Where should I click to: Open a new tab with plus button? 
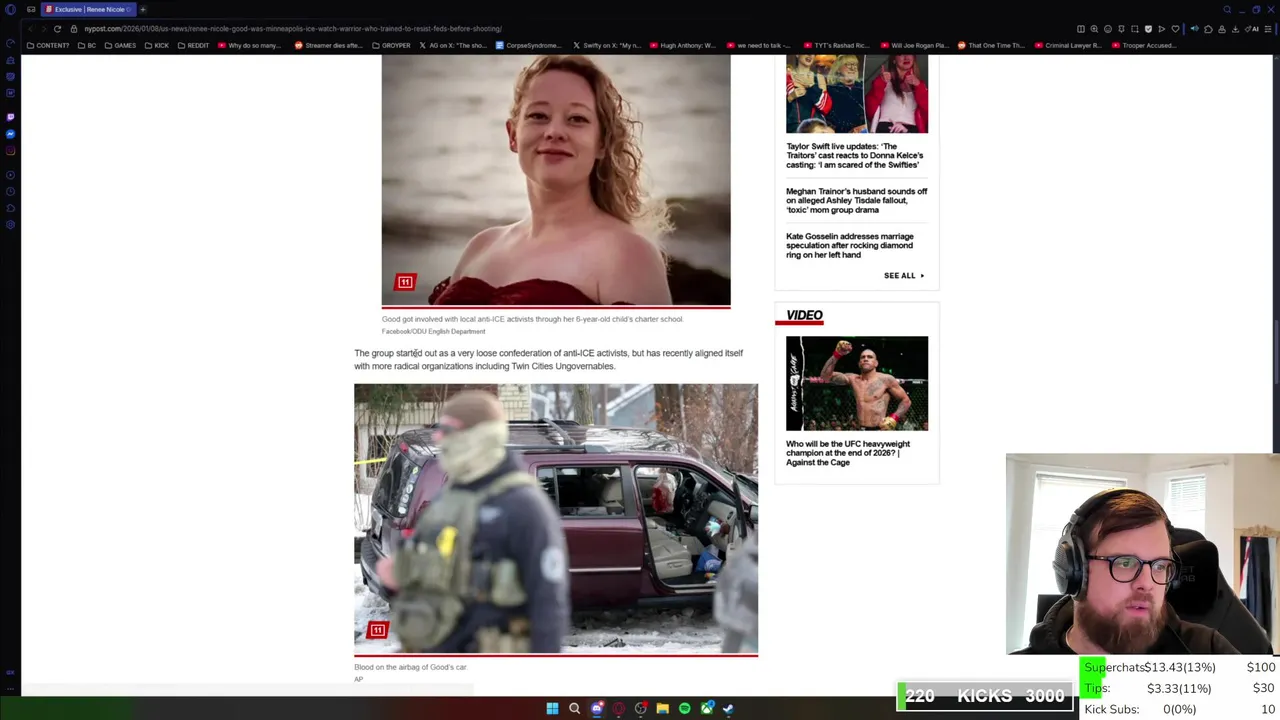tap(143, 9)
